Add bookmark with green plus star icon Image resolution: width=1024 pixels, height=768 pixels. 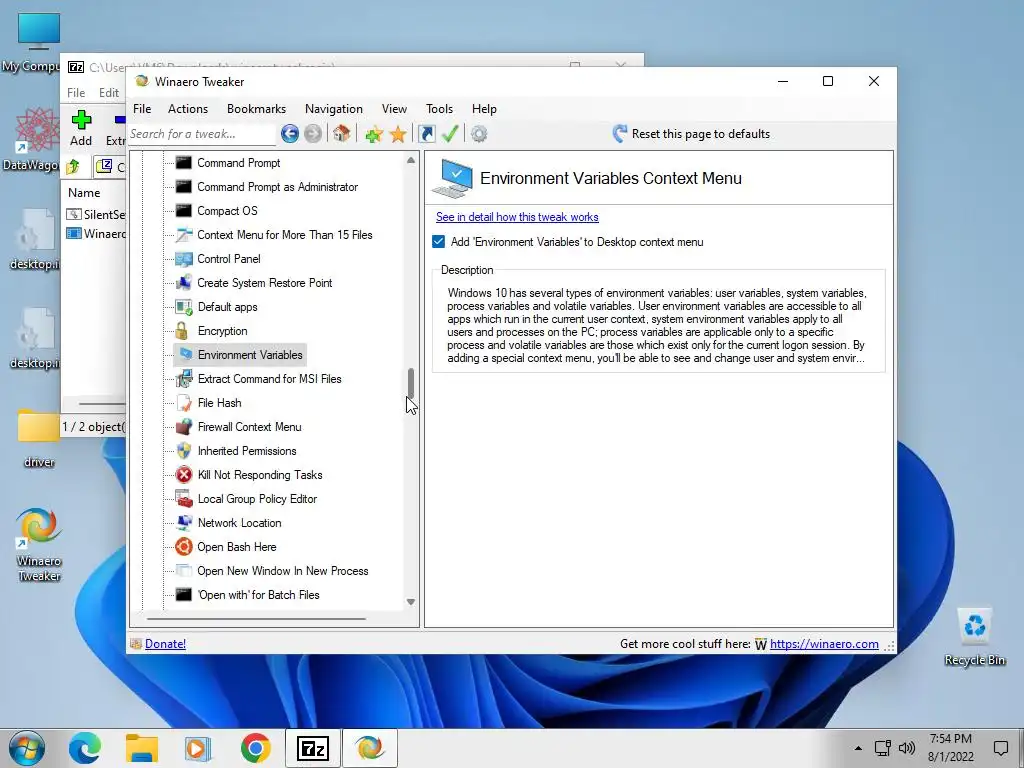[x=374, y=134]
